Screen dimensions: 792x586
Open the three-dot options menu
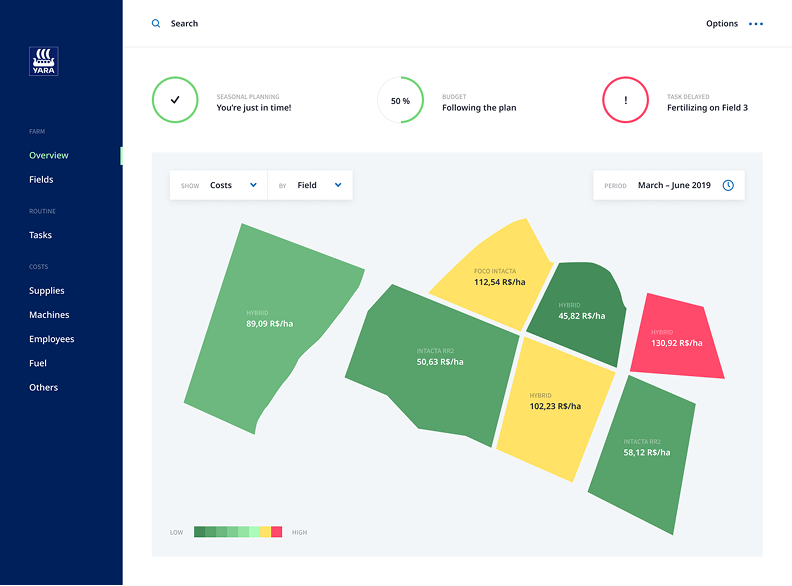[755, 24]
